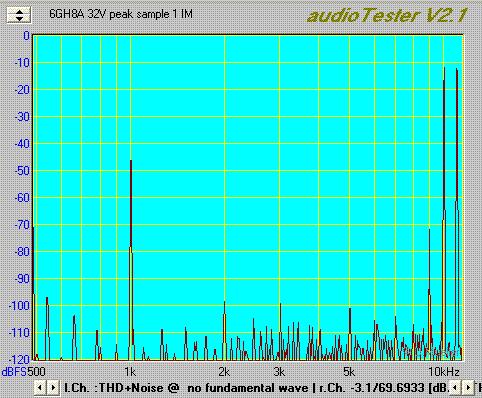The height and width of the screenshot is (398, 482).
Task: Click right scroll arrow before 'l.Ch.' status
Action: pyautogui.click(x=53, y=388)
